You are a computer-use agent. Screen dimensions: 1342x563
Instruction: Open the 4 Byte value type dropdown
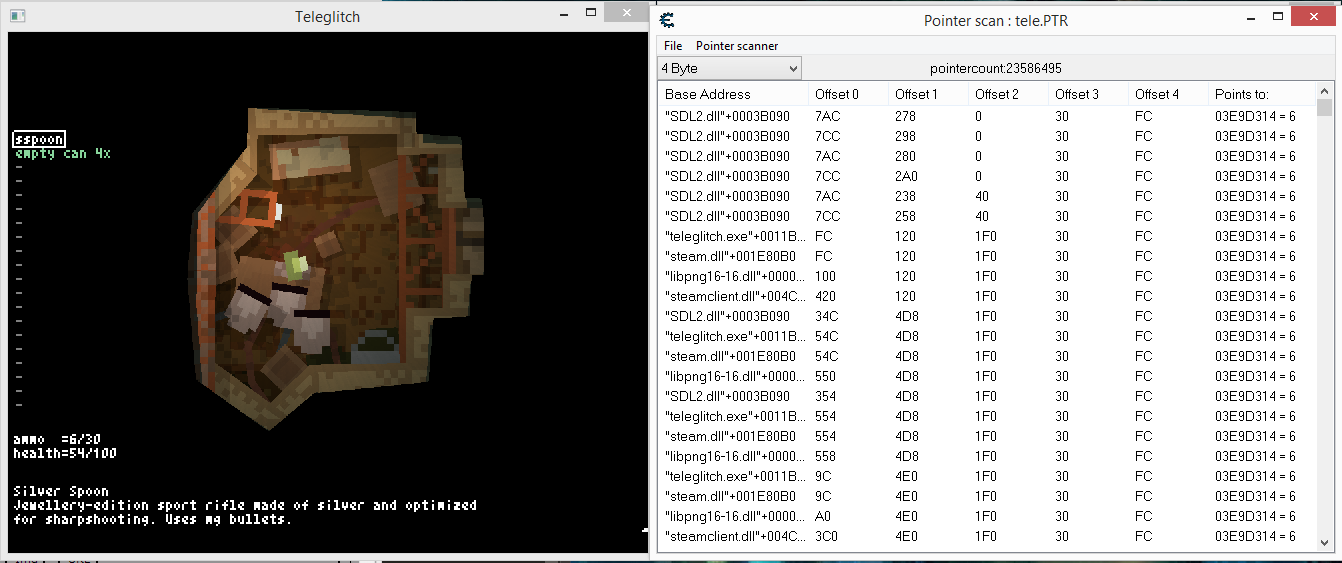(x=729, y=68)
